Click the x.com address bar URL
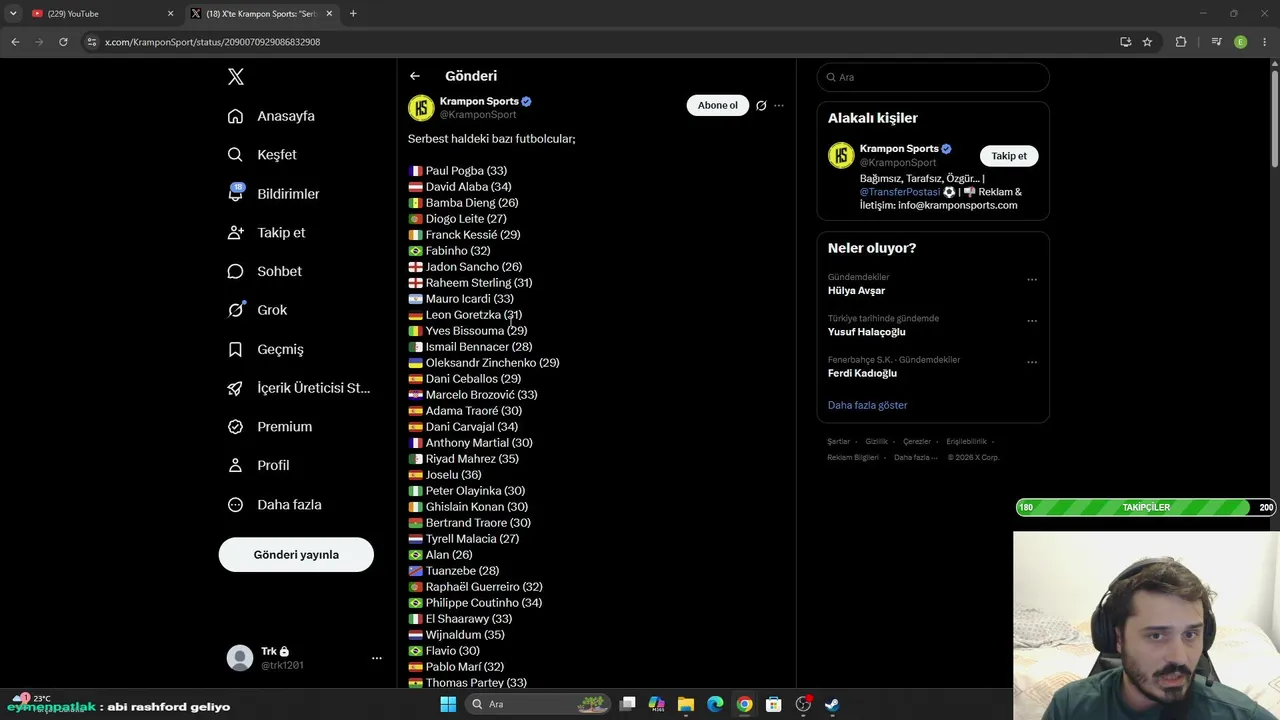The image size is (1280, 720). tap(212, 42)
